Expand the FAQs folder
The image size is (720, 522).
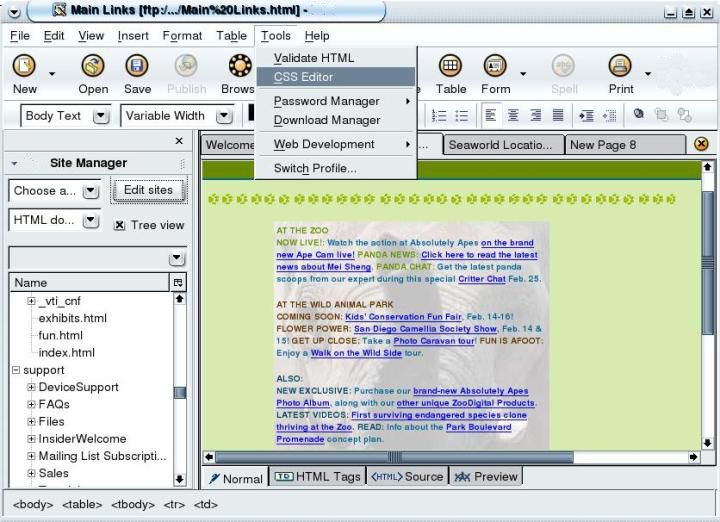[31, 404]
